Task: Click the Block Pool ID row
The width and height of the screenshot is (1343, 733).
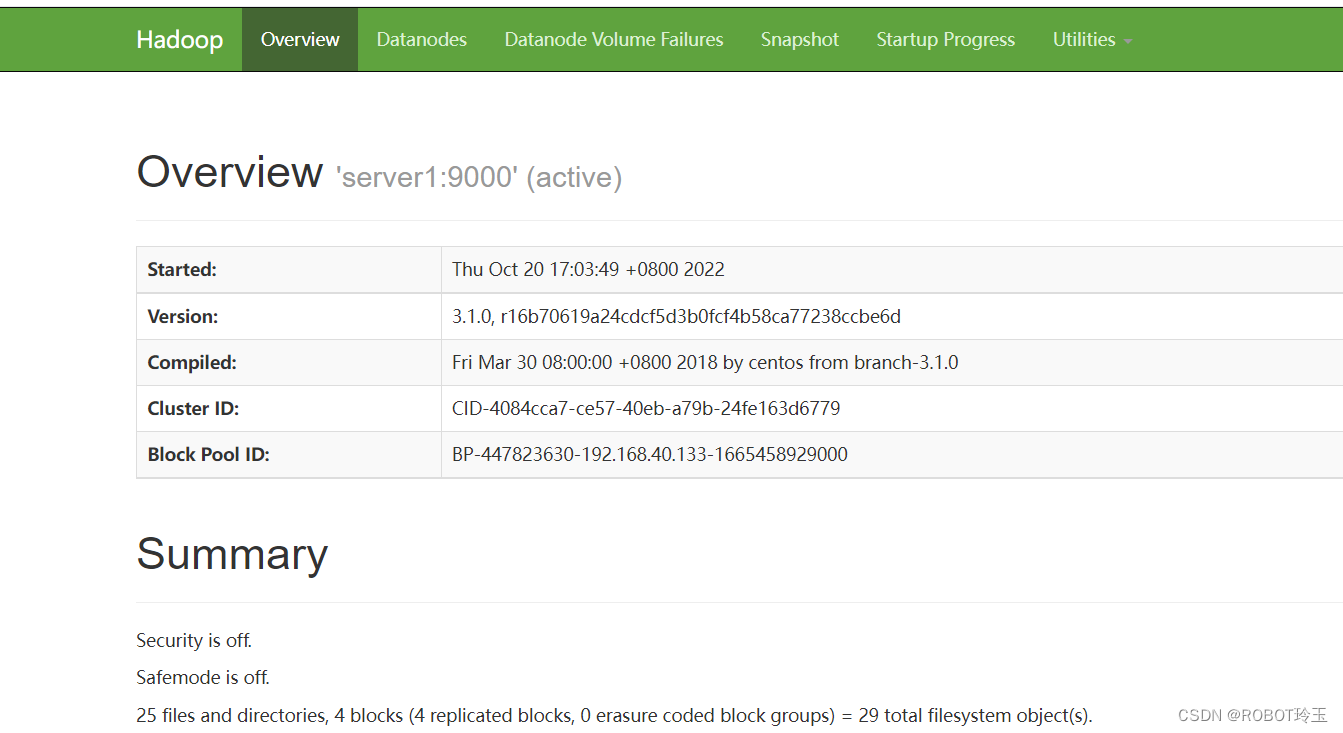Action: (x=649, y=454)
